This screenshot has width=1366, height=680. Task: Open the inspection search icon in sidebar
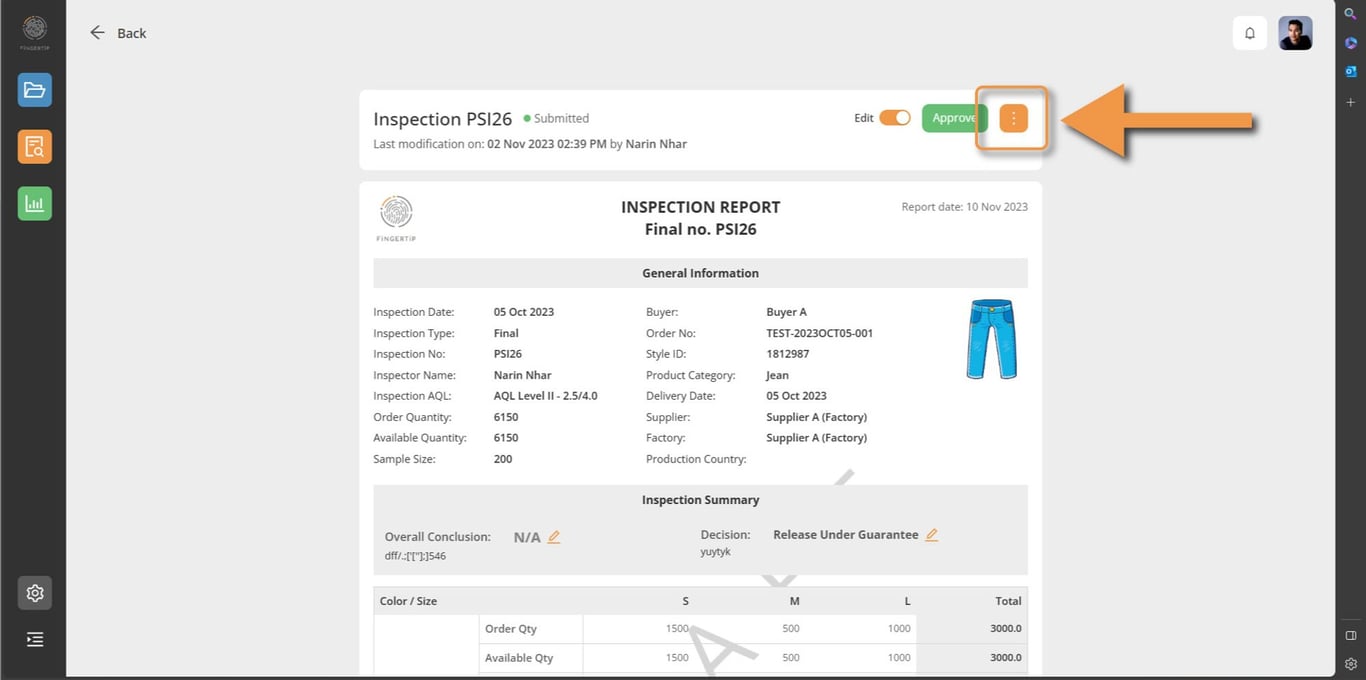click(35, 147)
